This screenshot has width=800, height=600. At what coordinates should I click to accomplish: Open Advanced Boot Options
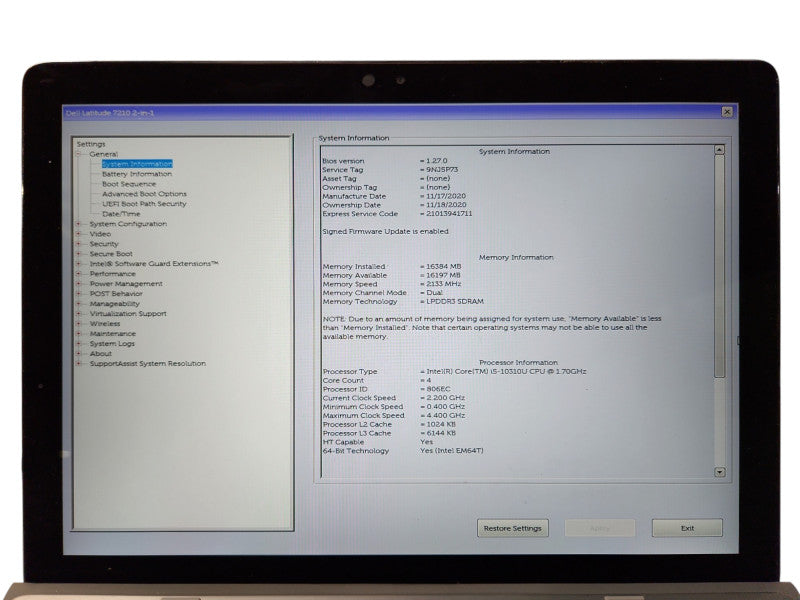(144, 194)
